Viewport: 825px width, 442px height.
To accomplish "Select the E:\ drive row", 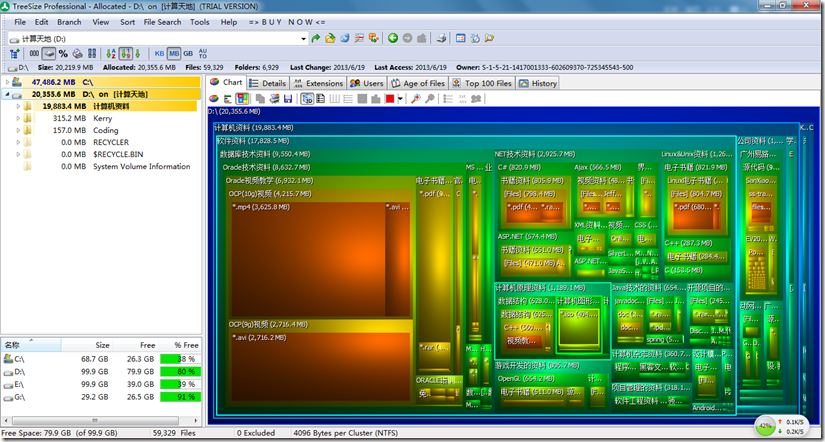I will tap(101, 384).
